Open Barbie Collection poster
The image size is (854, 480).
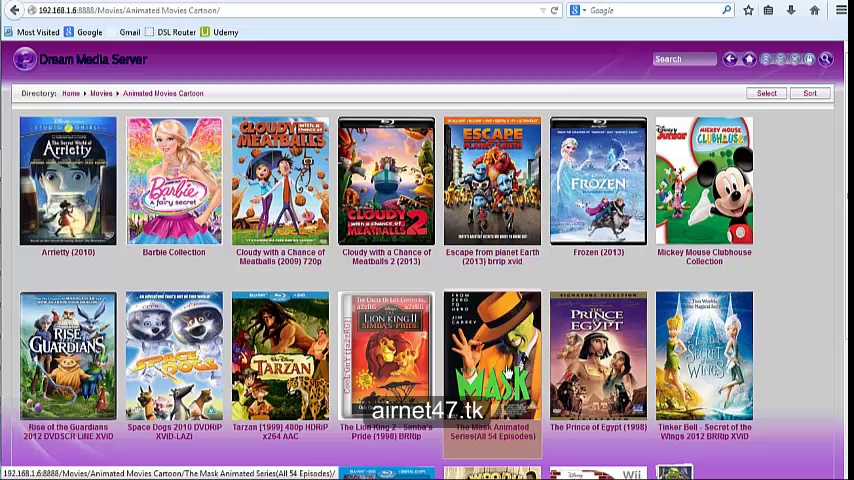pyautogui.click(x=174, y=180)
